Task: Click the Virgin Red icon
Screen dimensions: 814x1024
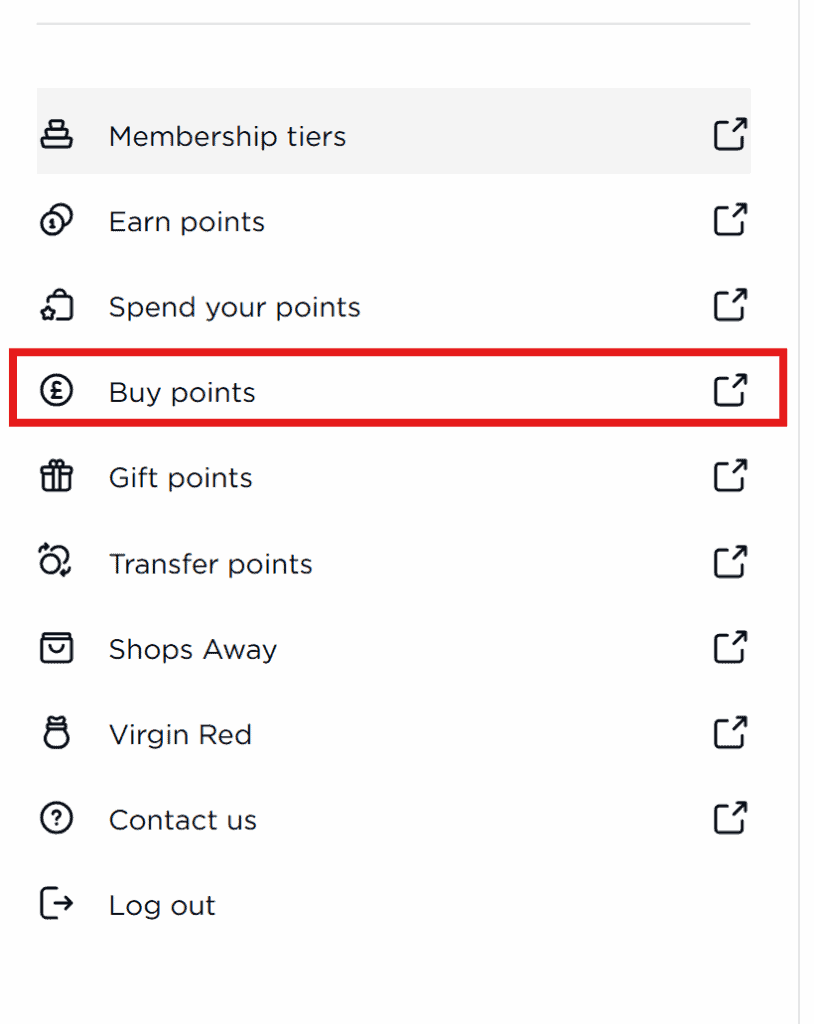Action: pyautogui.click(x=56, y=734)
